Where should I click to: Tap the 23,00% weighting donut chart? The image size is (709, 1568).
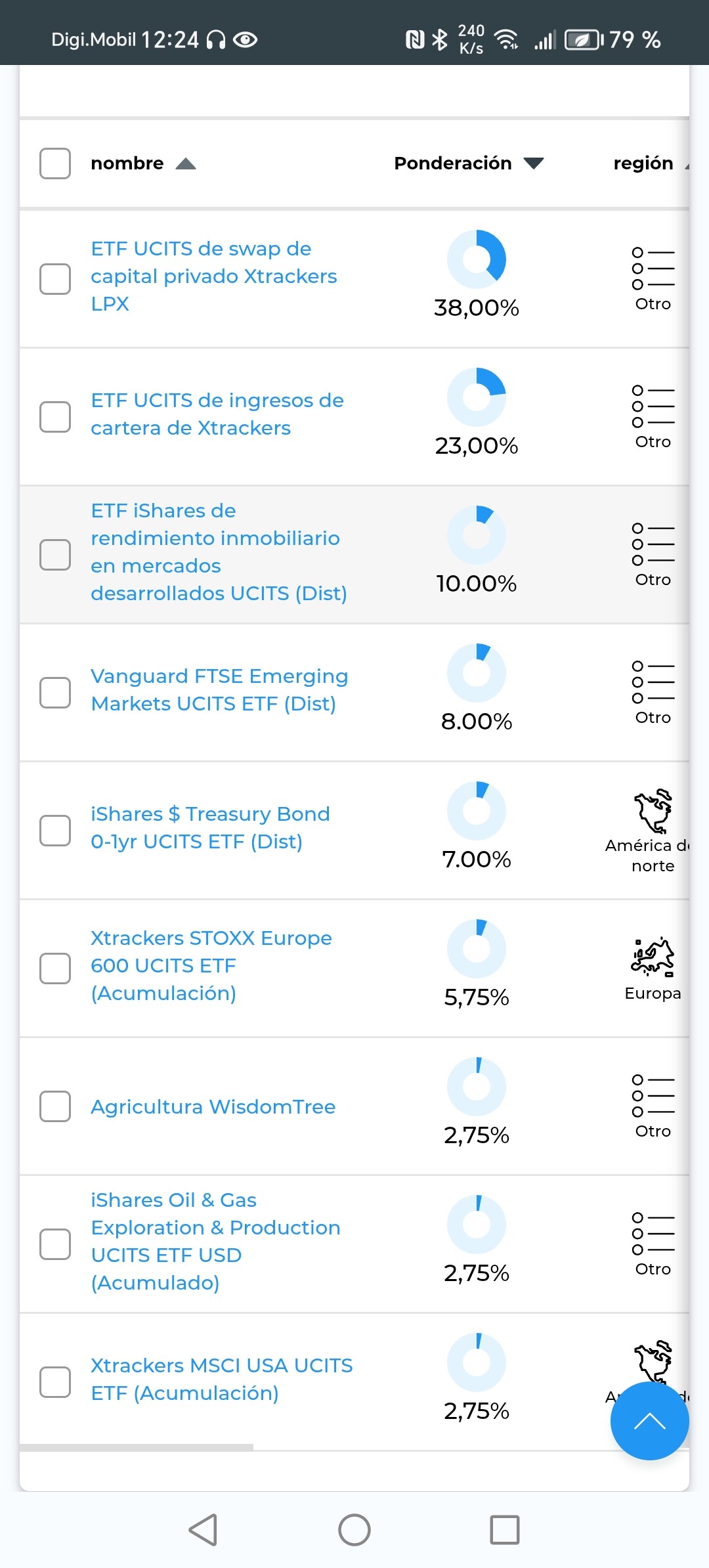(x=477, y=397)
